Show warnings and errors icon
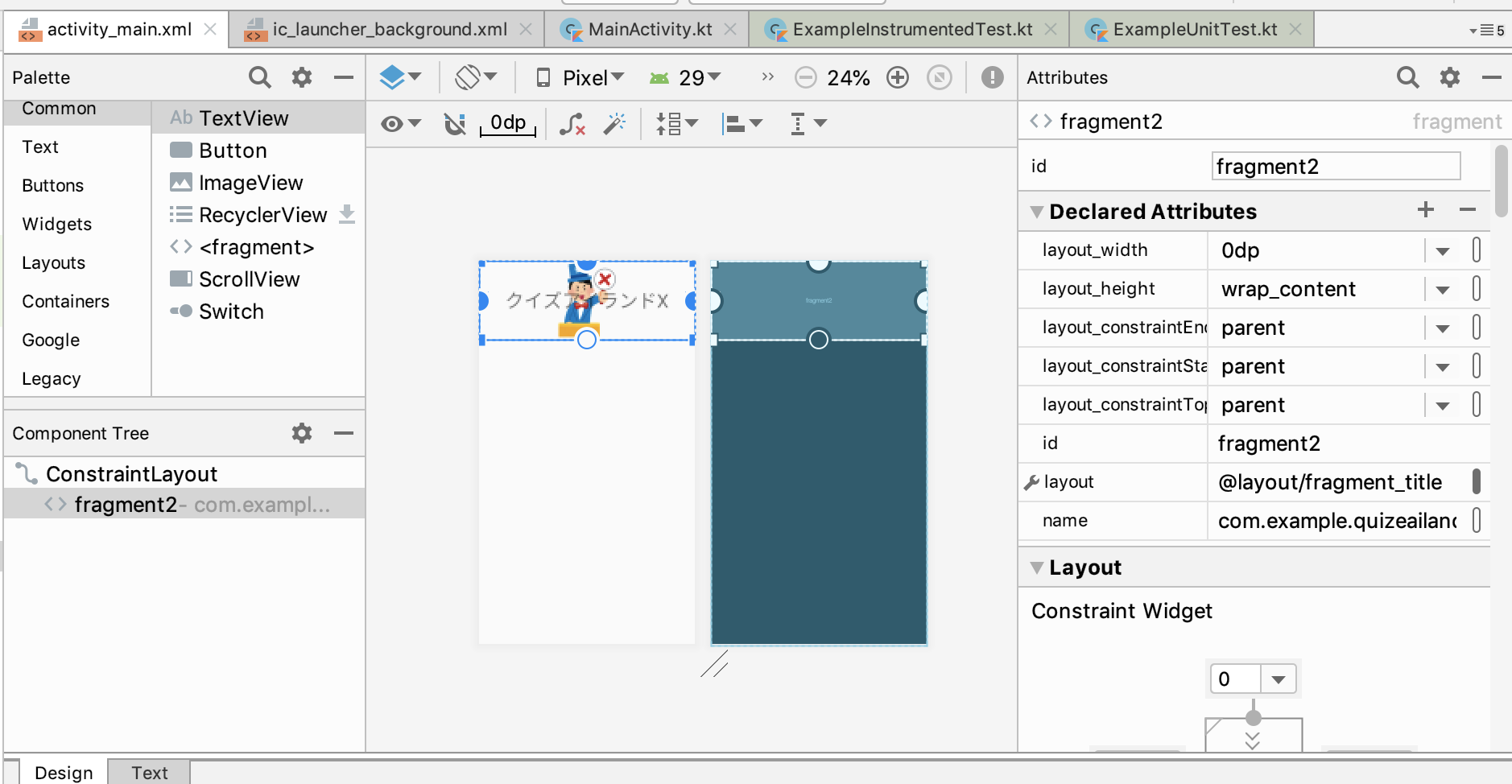The image size is (1512, 784). click(992, 77)
